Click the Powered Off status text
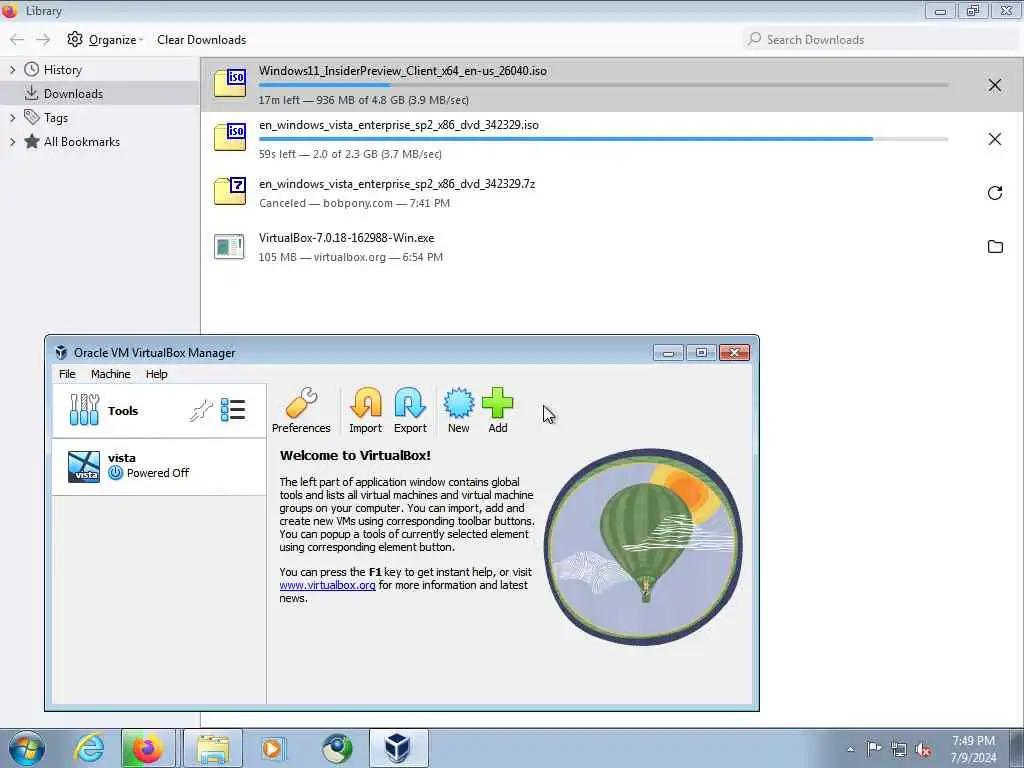 157,473
